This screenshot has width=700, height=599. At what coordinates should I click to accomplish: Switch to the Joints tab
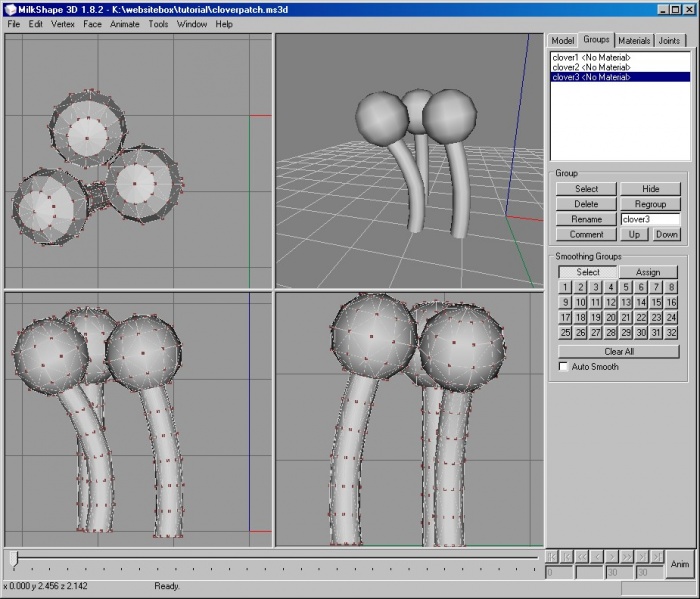pyautogui.click(x=670, y=41)
